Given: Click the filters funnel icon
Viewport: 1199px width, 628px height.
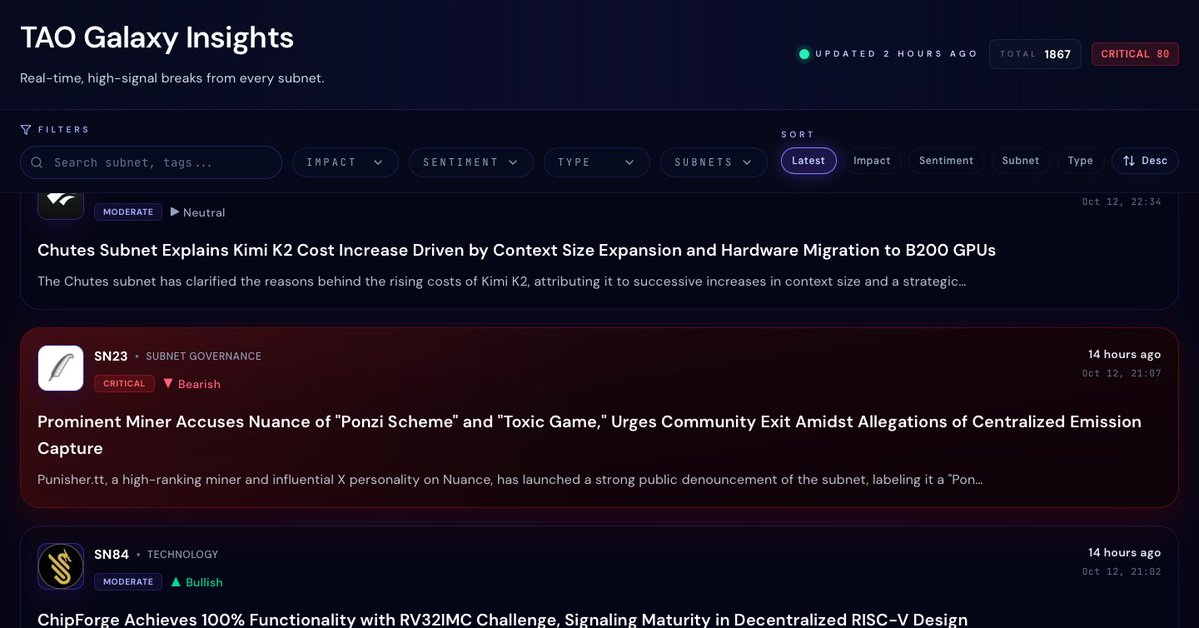Looking at the screenshot, I should [26, 129].
